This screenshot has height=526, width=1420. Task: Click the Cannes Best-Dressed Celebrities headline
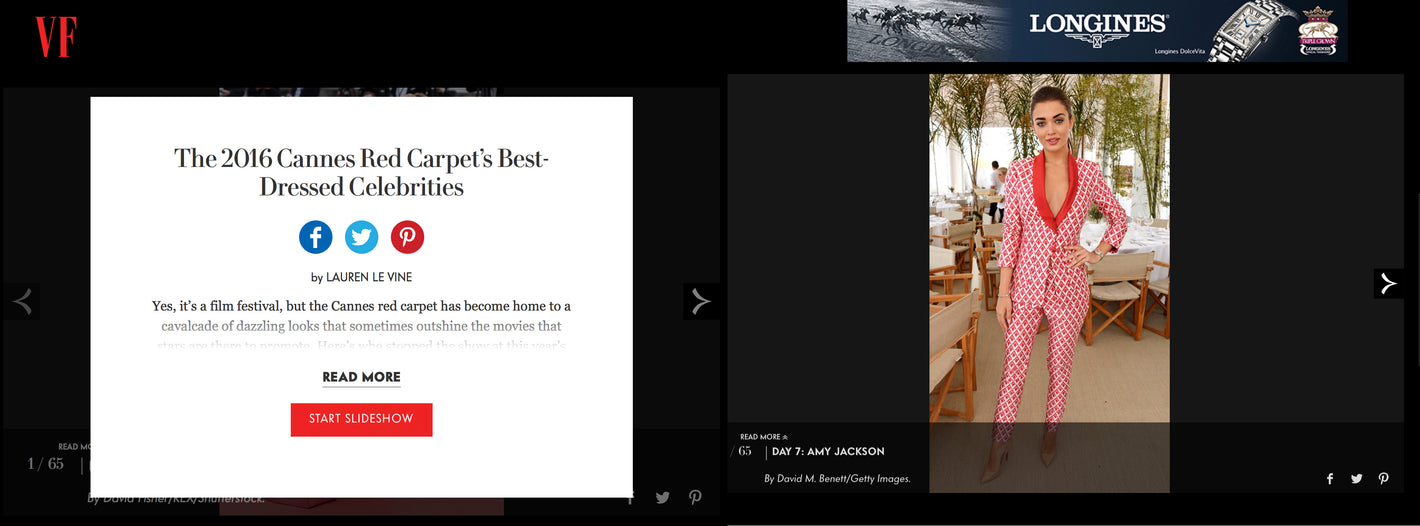(x=361, y=172)
